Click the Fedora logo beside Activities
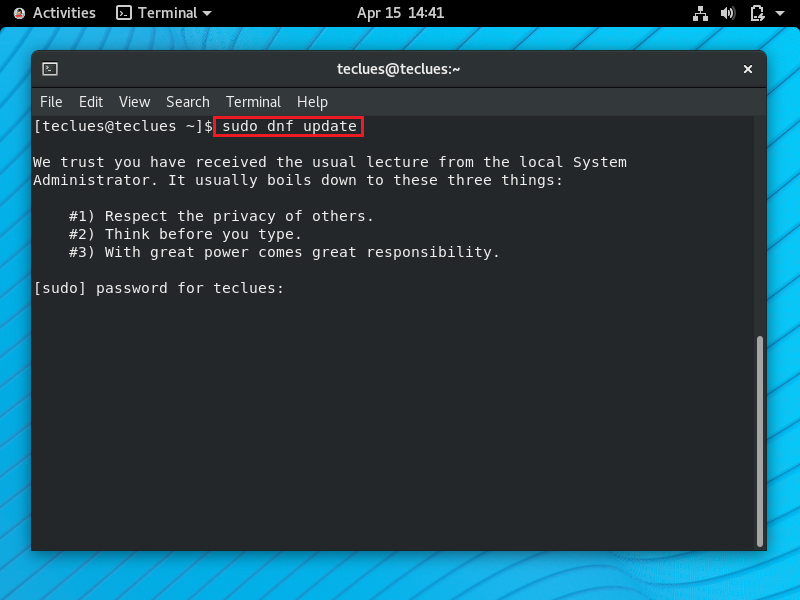 point(18,13)
